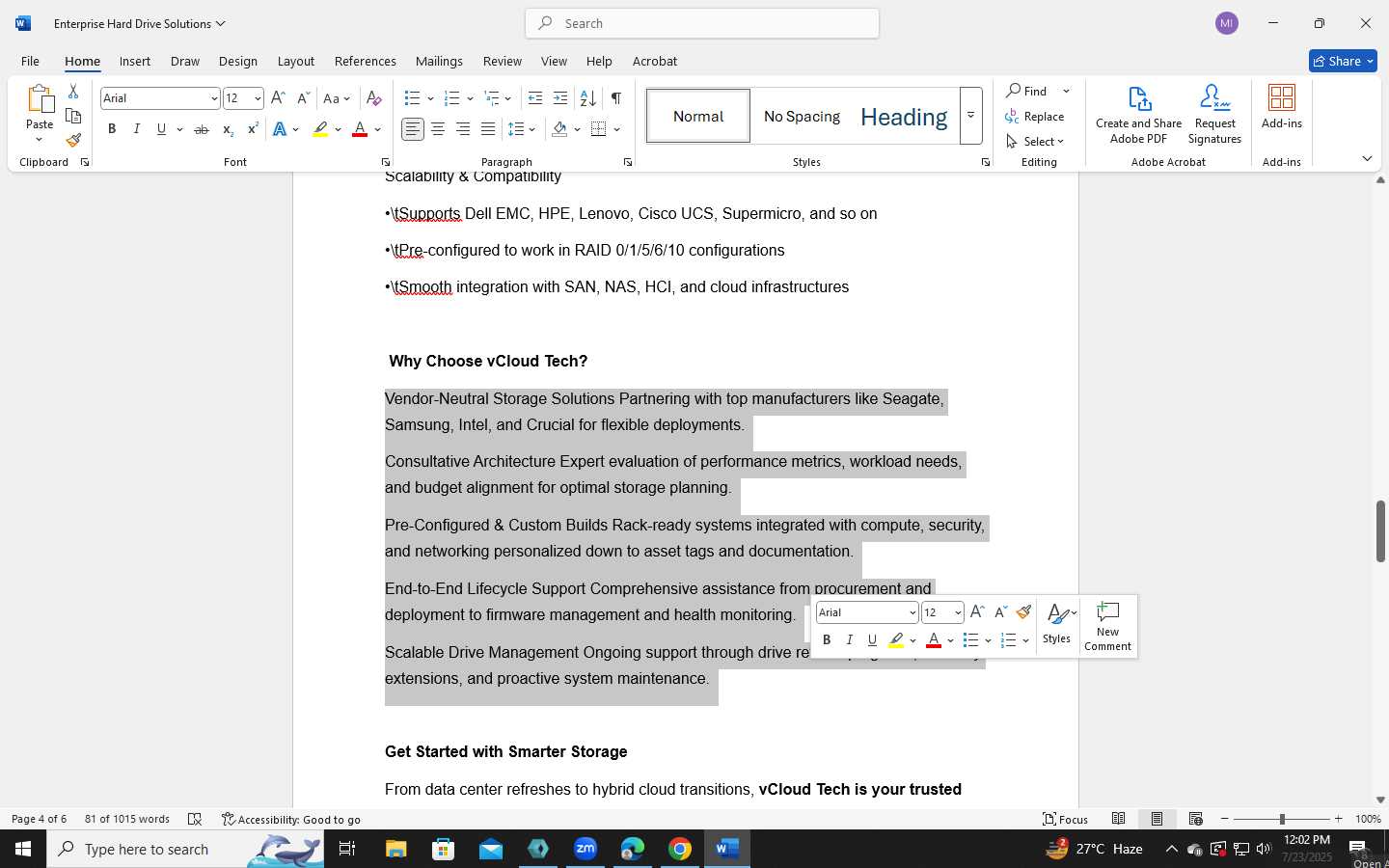This screenshot has height=868, width=1389.
Task: Collapse the ribbon with the chevron
Action: click(x=1367, y=158)
